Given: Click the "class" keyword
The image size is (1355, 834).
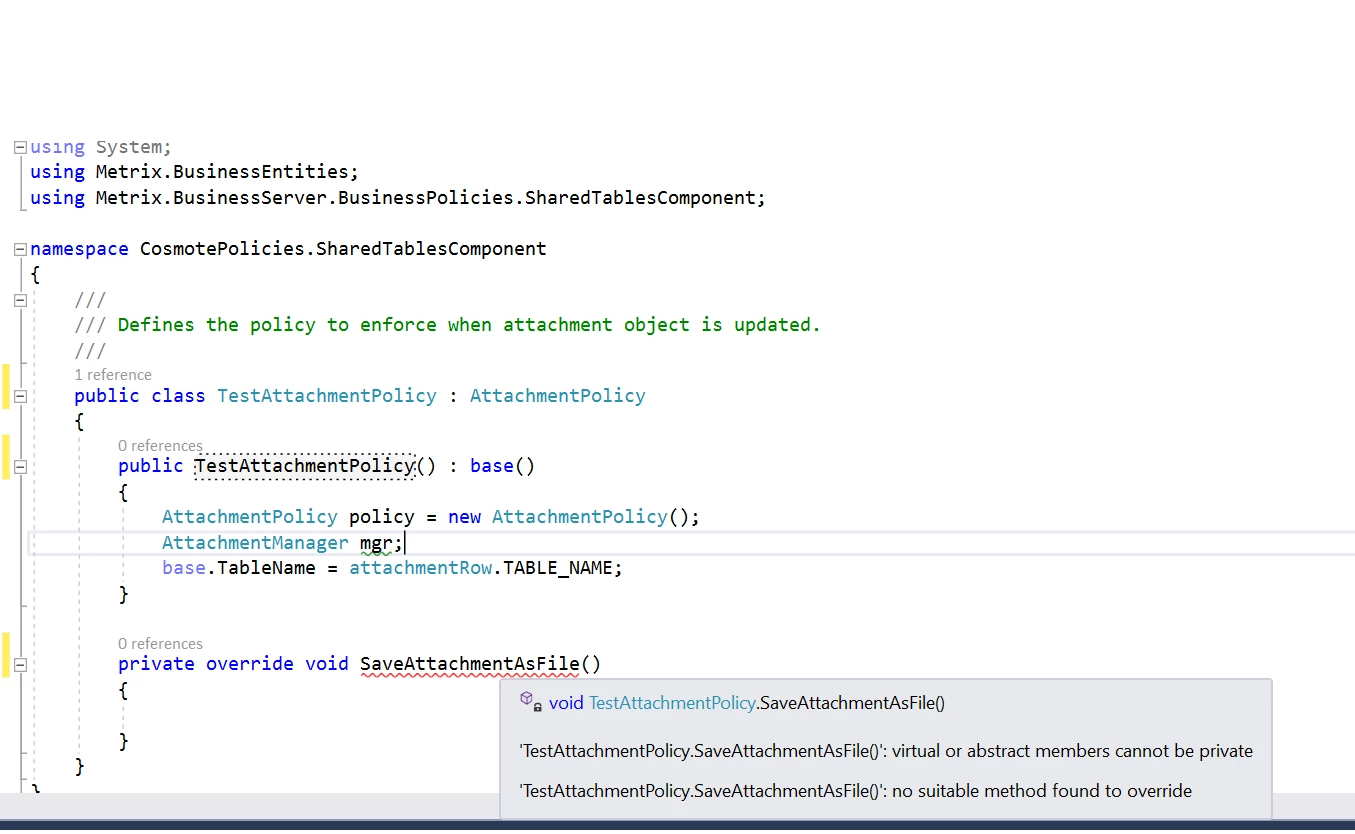Looking at the screenshot, I should (x=178, y=396).
